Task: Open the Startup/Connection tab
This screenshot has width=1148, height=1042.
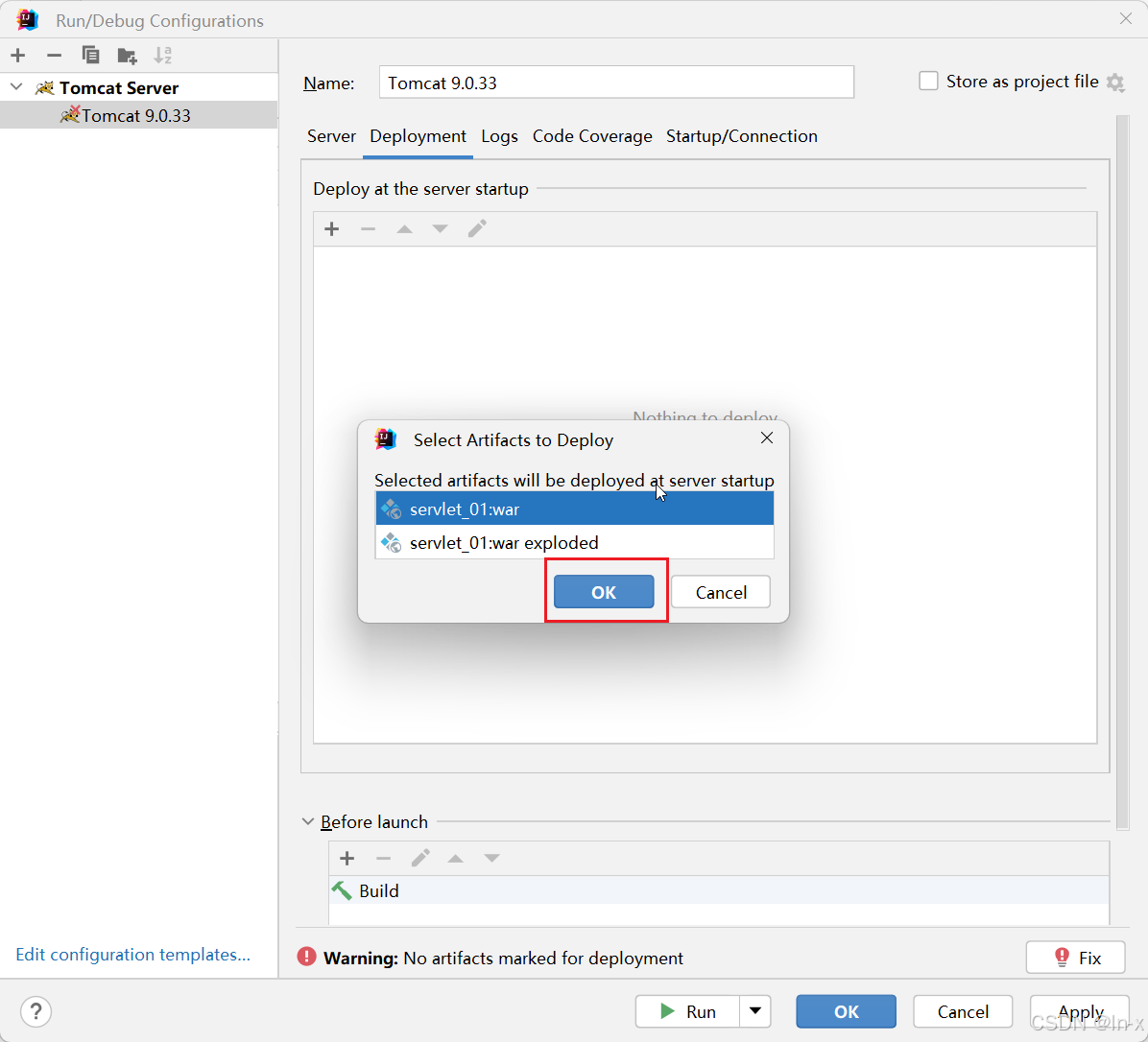Action: [741, 136]
